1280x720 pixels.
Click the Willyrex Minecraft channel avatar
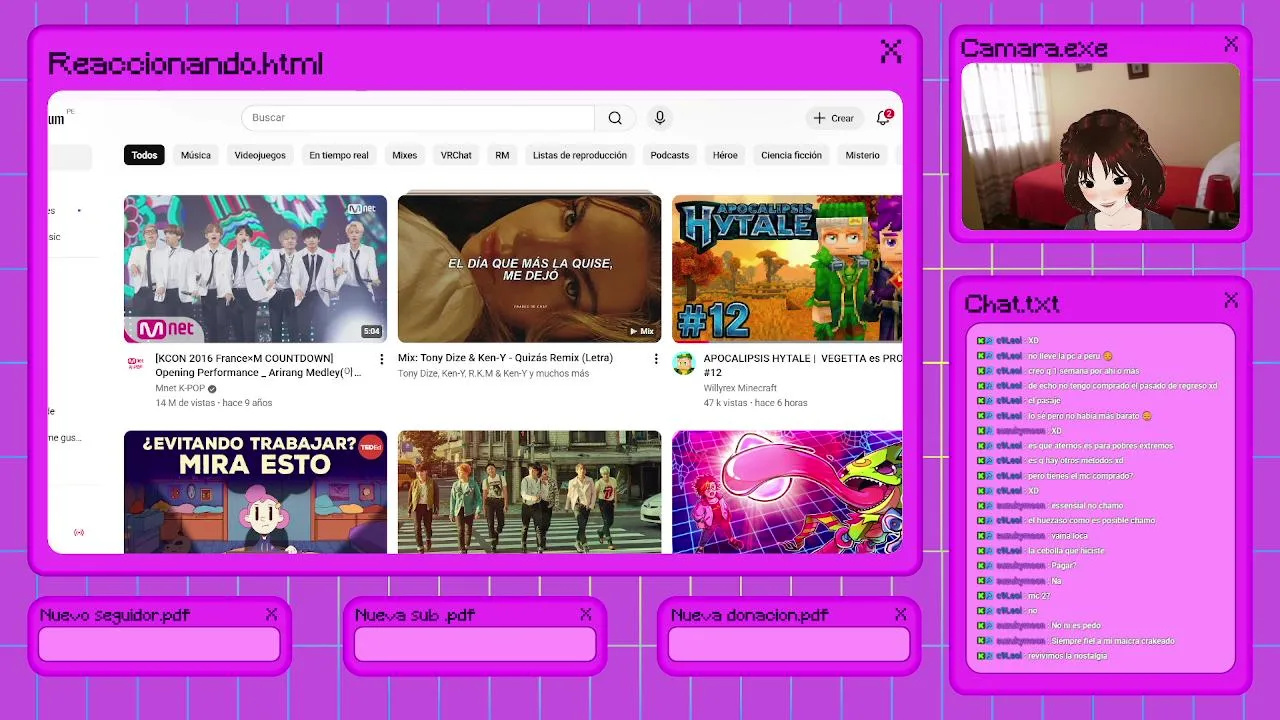(684, 363)
